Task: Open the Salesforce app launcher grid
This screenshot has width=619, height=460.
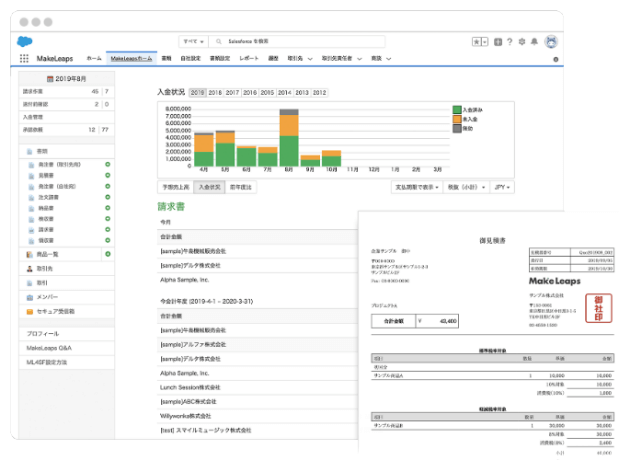Action: (x=24, y=58)
